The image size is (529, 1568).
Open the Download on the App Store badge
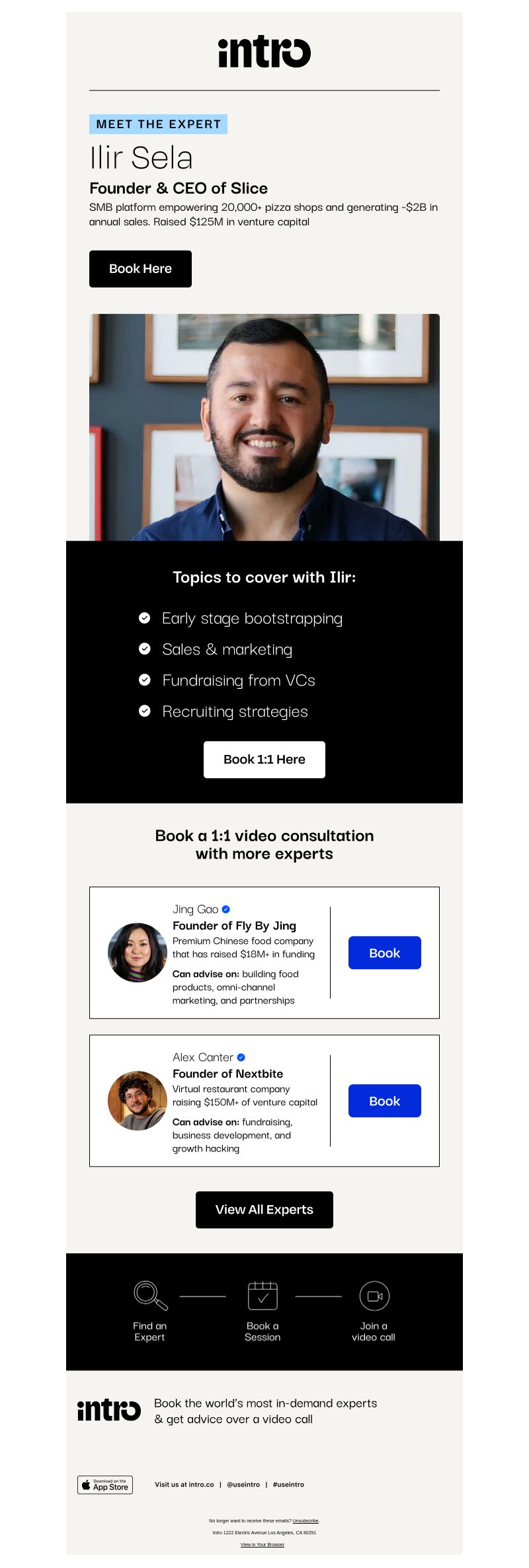105,1485
